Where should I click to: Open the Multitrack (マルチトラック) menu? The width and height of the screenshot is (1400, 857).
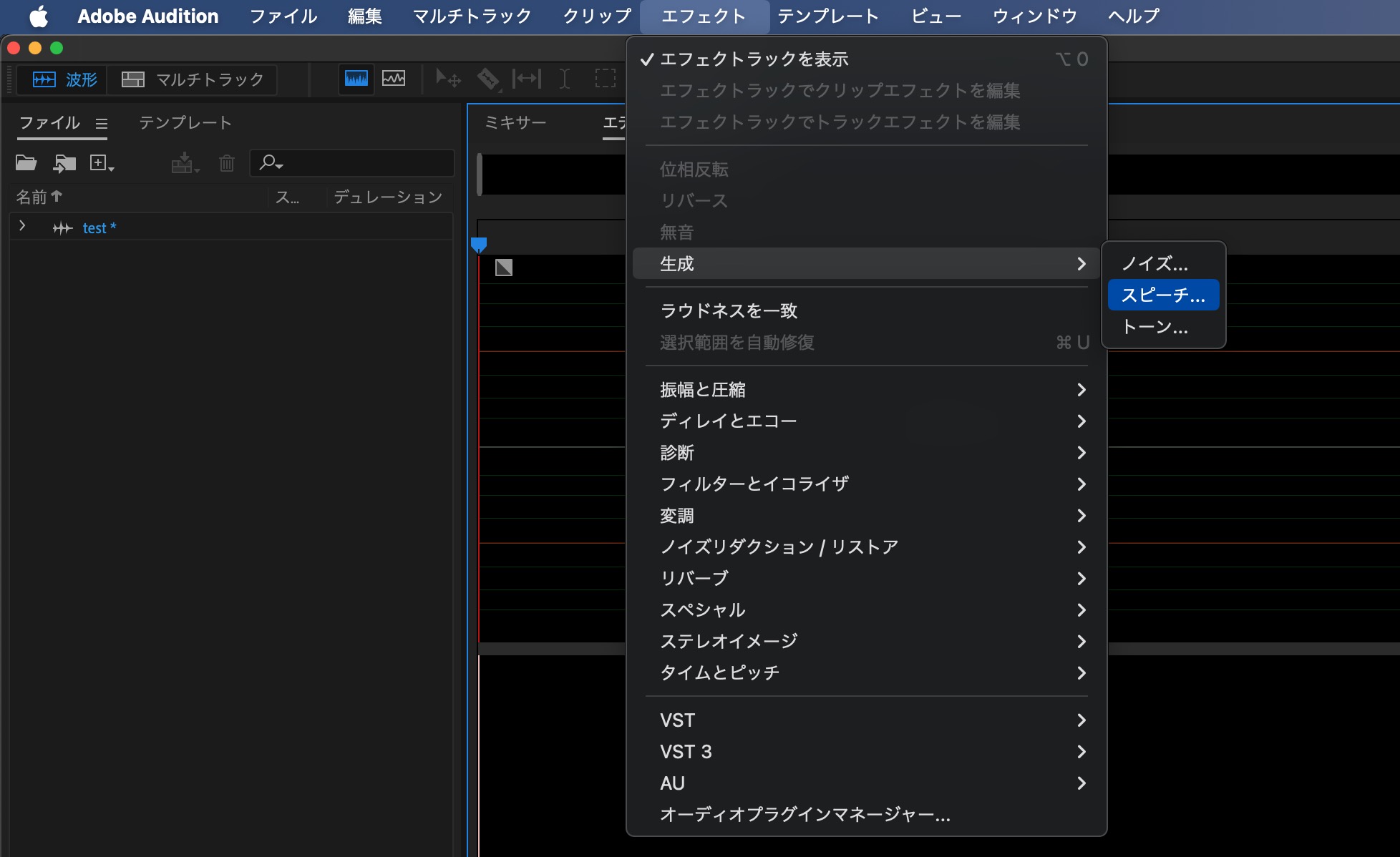[x=472, y=16]
